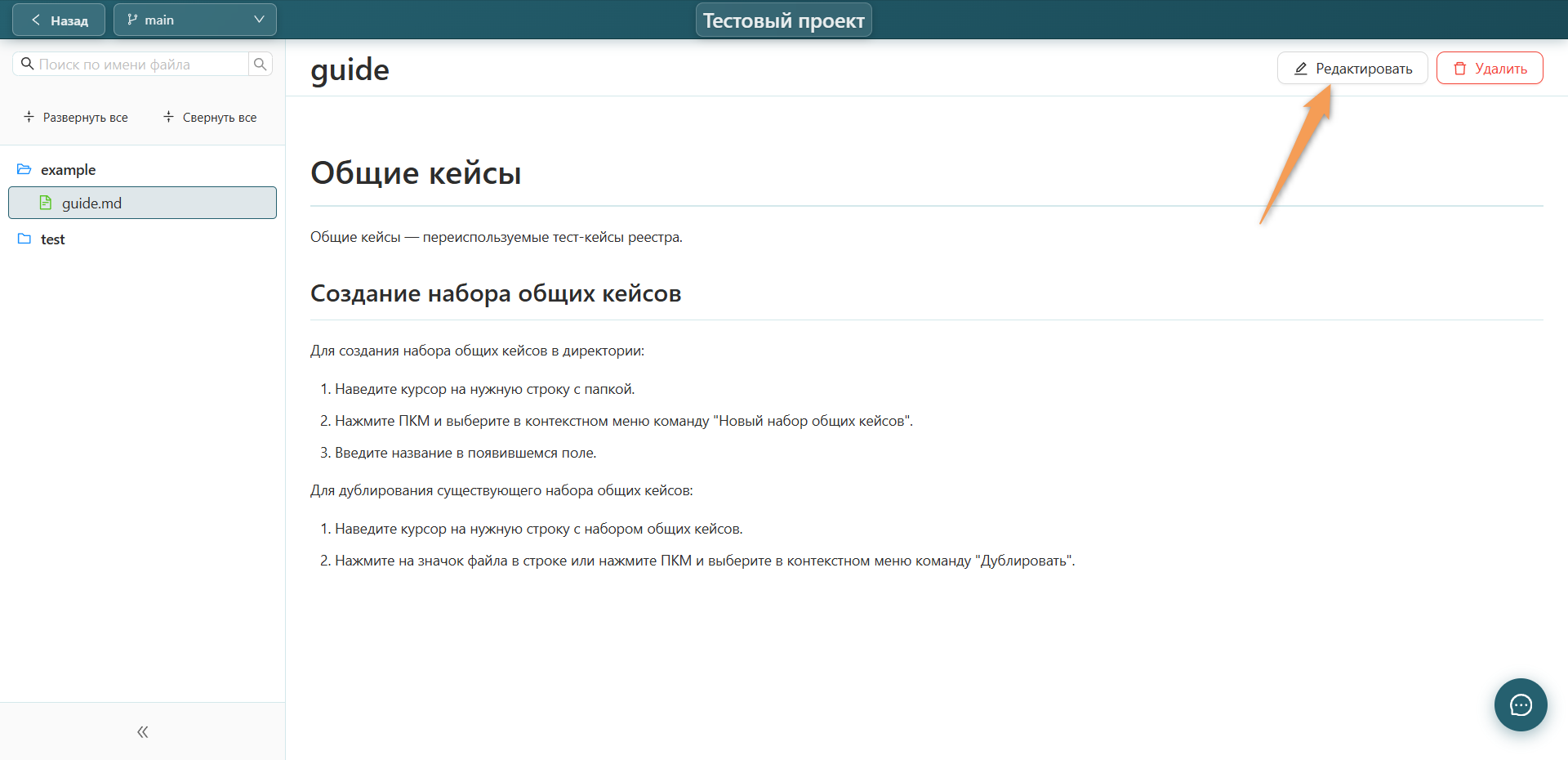Click the open folder icon next to example
This screenshot has height=760, width=1568.
[x=24, y=169]
